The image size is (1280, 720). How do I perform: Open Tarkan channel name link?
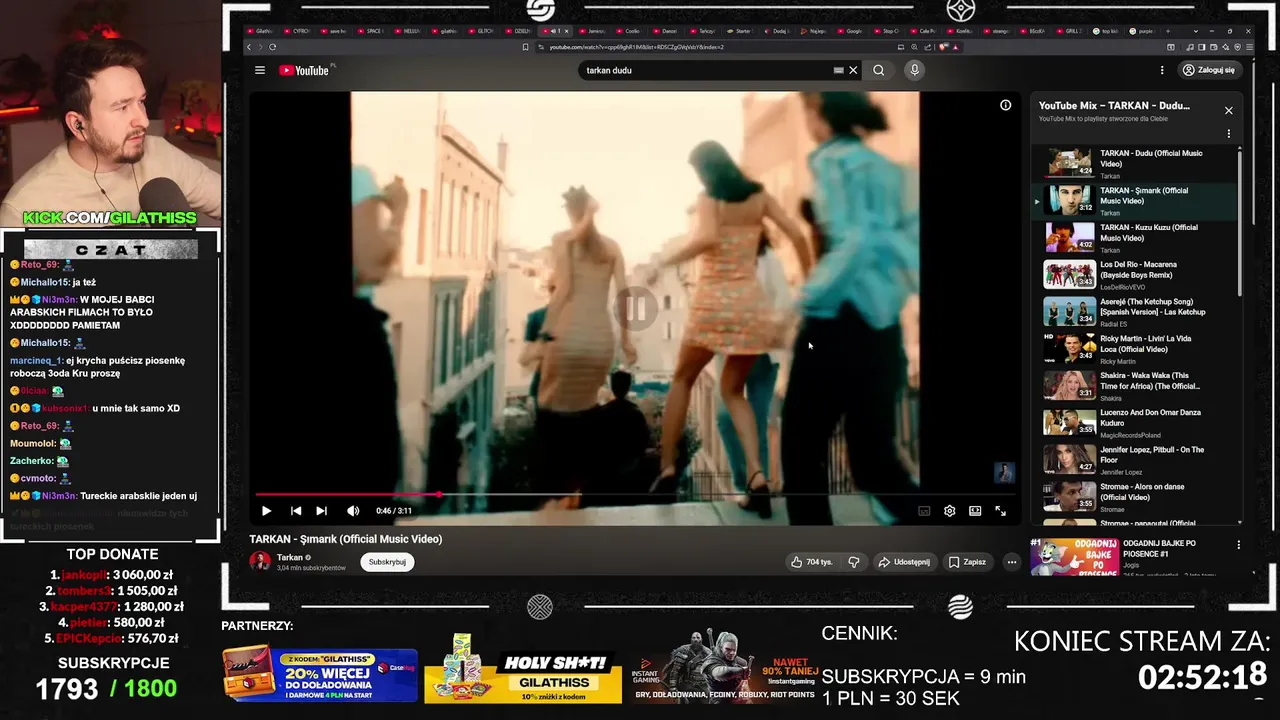click(290, 557)
